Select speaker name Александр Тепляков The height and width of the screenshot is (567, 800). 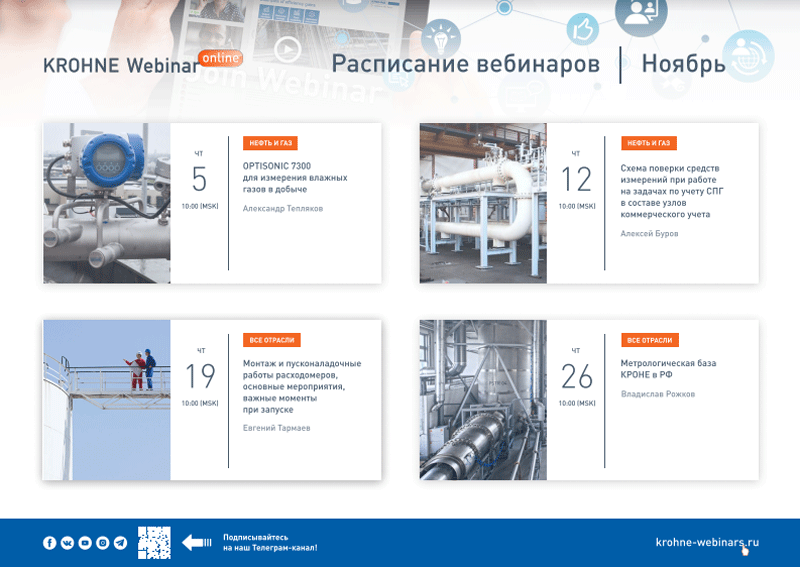[283, 208]
